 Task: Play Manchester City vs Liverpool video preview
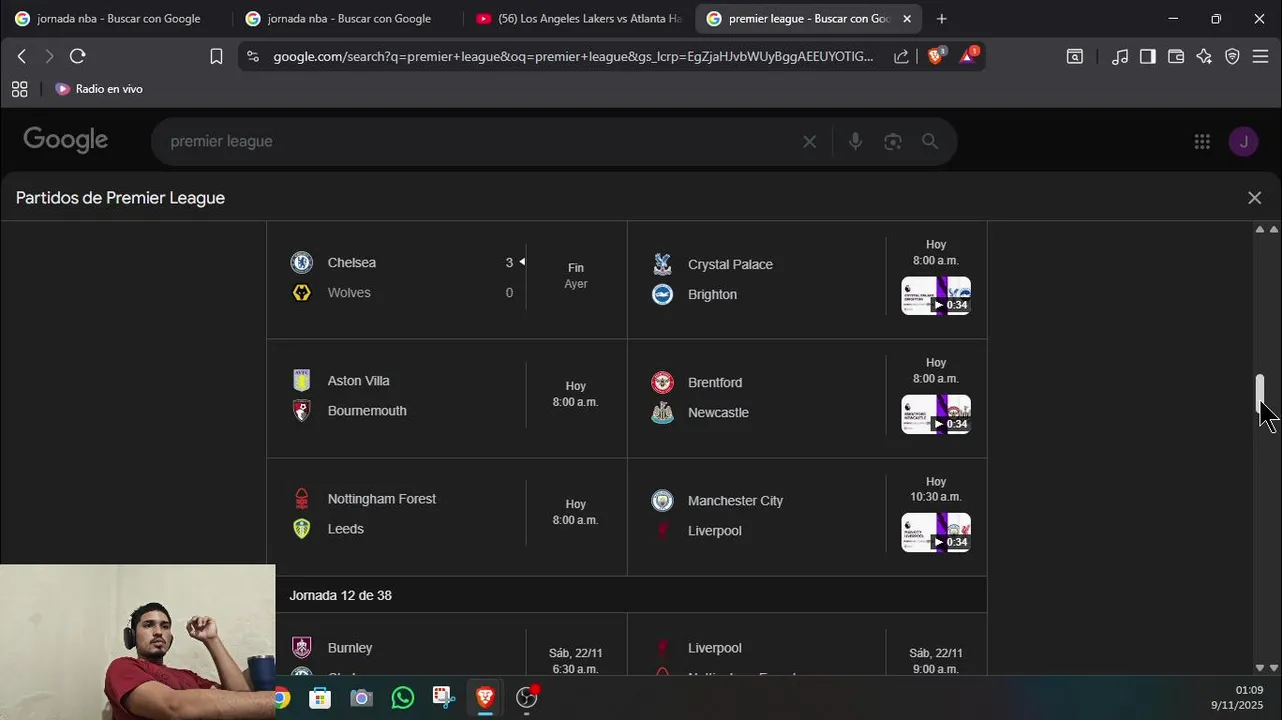[x=936, y=532]
